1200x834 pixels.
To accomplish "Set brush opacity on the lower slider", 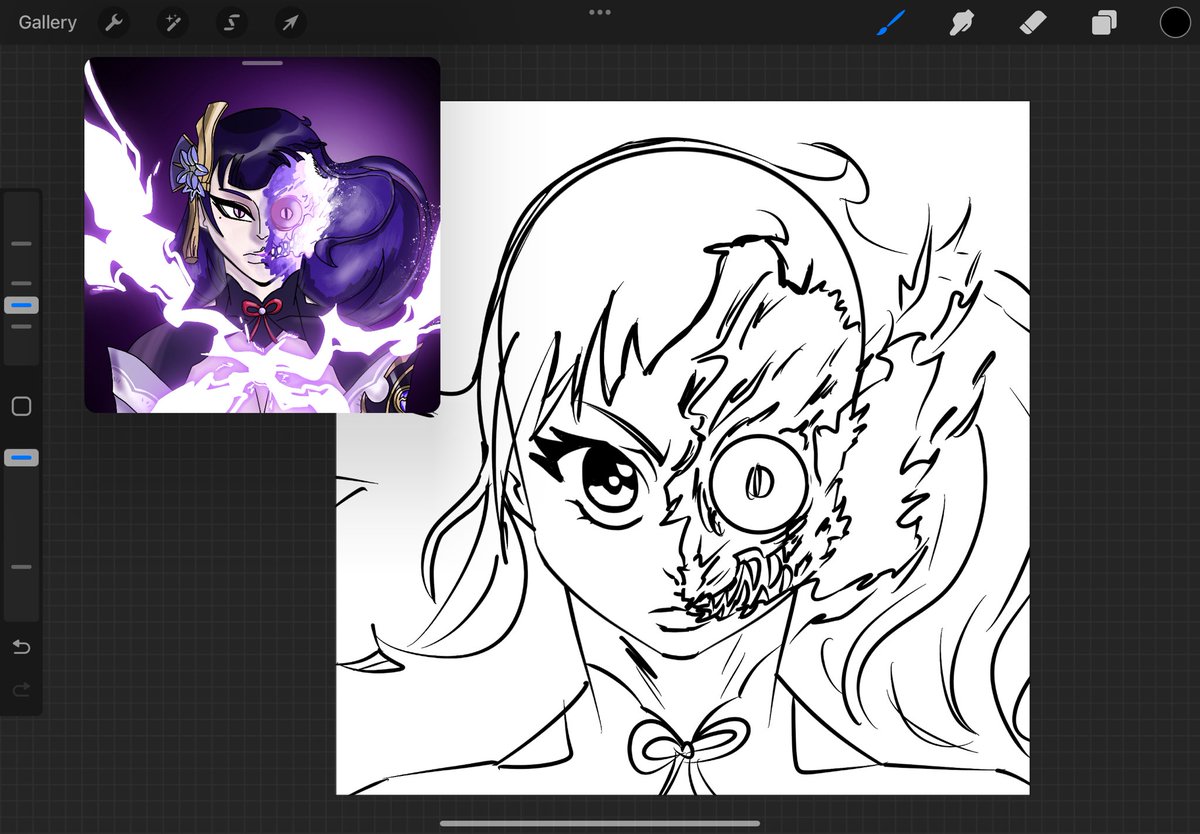I will click(21, 457).
